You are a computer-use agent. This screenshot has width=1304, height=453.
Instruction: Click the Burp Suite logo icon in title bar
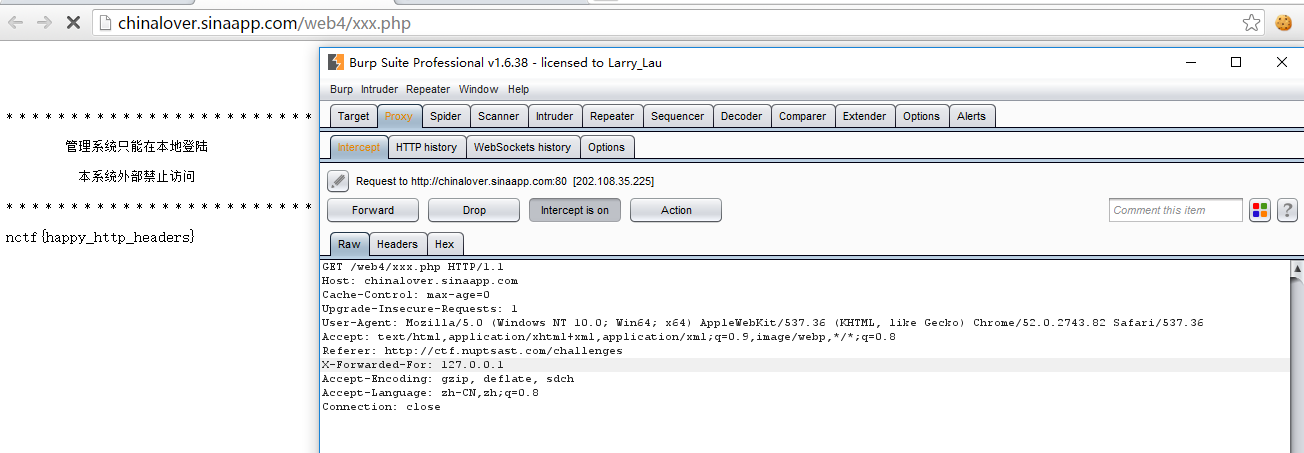336,62
